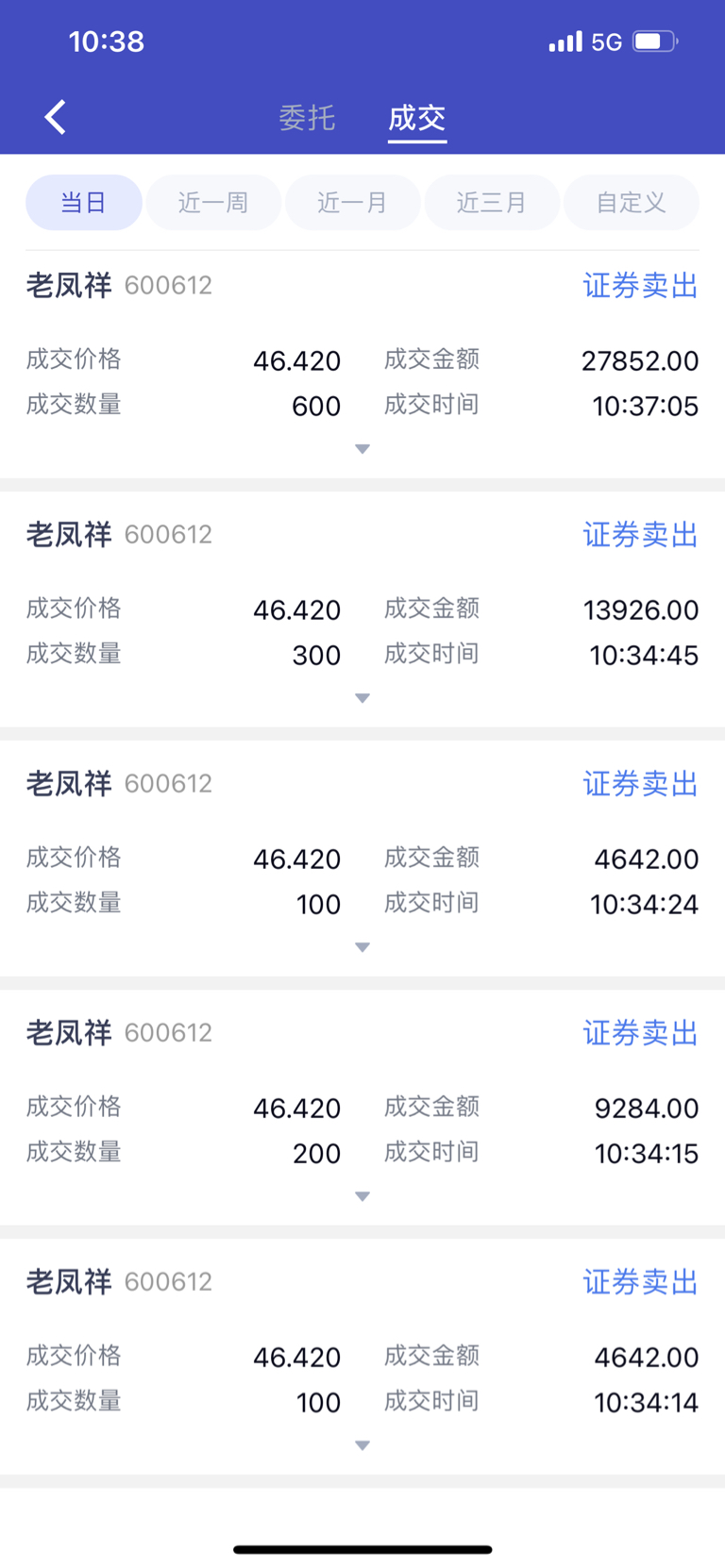725x1568 pixels.
Task: Tap the cellular signal bars icon
Action: pos(565,42)
